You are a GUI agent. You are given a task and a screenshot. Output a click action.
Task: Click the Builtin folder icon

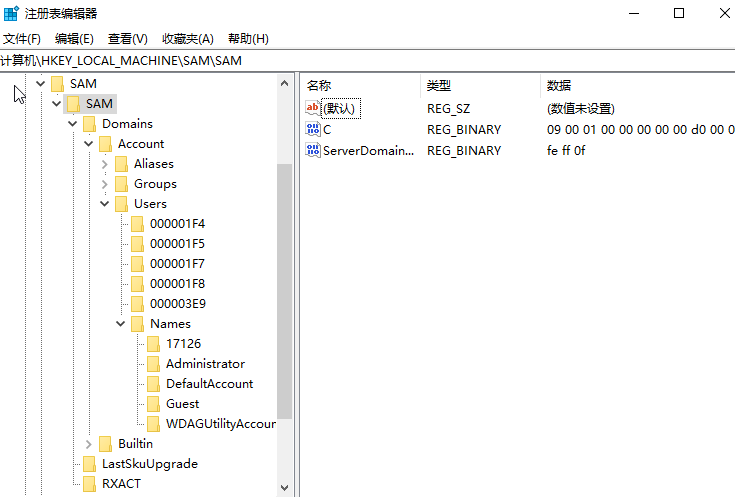coord(105,444)
